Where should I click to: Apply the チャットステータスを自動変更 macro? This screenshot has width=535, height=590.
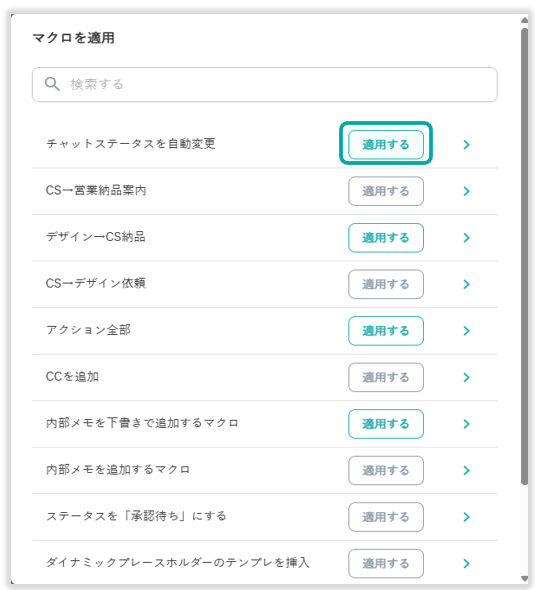point(386,144)
